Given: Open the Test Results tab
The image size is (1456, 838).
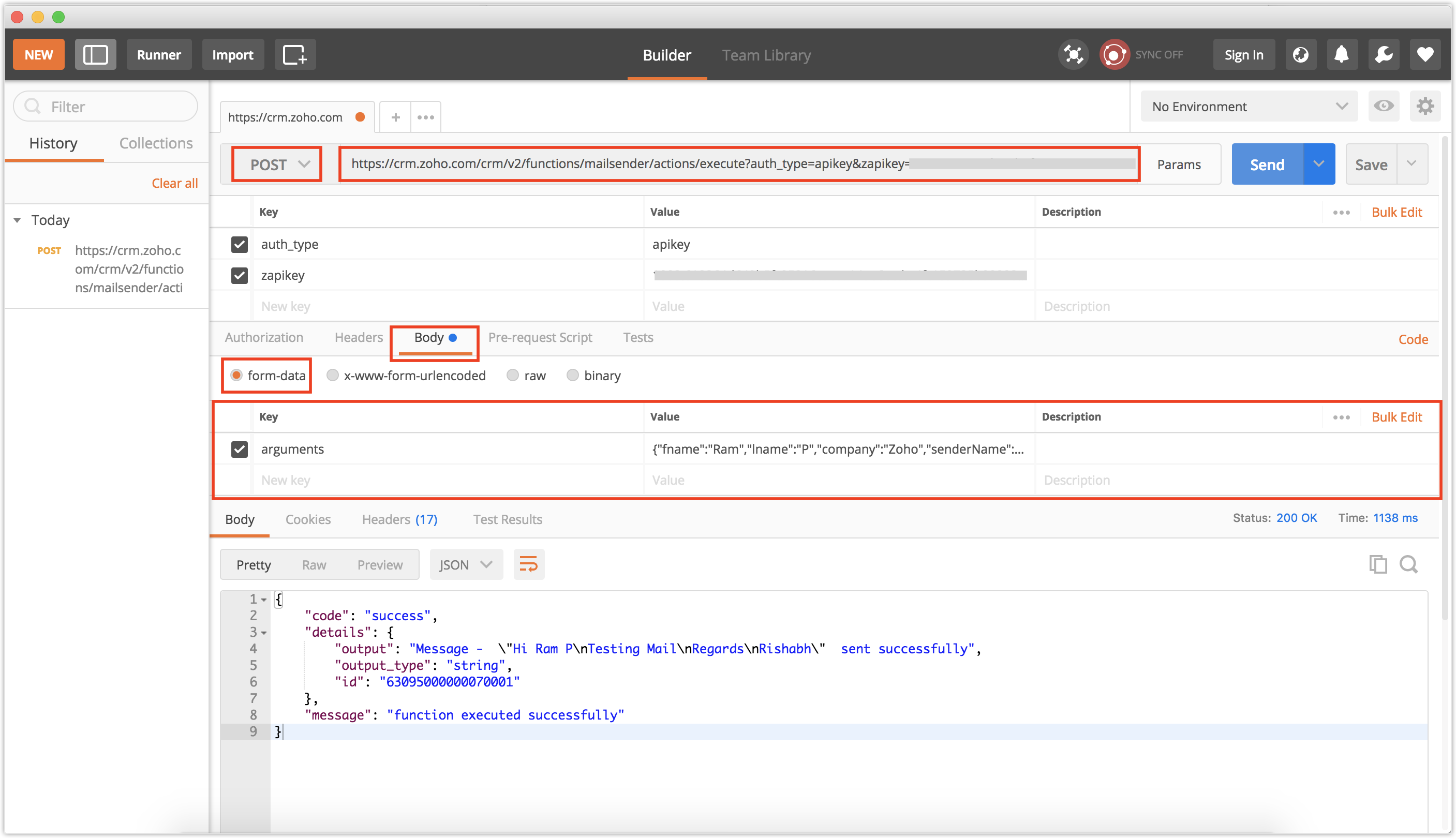Looking at the screenshot, I should [507, 519].
